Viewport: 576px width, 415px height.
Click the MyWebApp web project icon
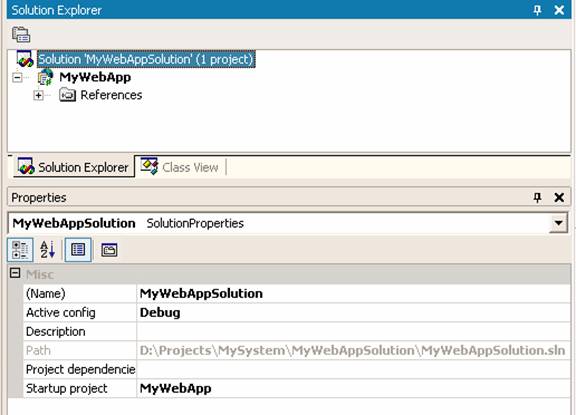point(46,77)
